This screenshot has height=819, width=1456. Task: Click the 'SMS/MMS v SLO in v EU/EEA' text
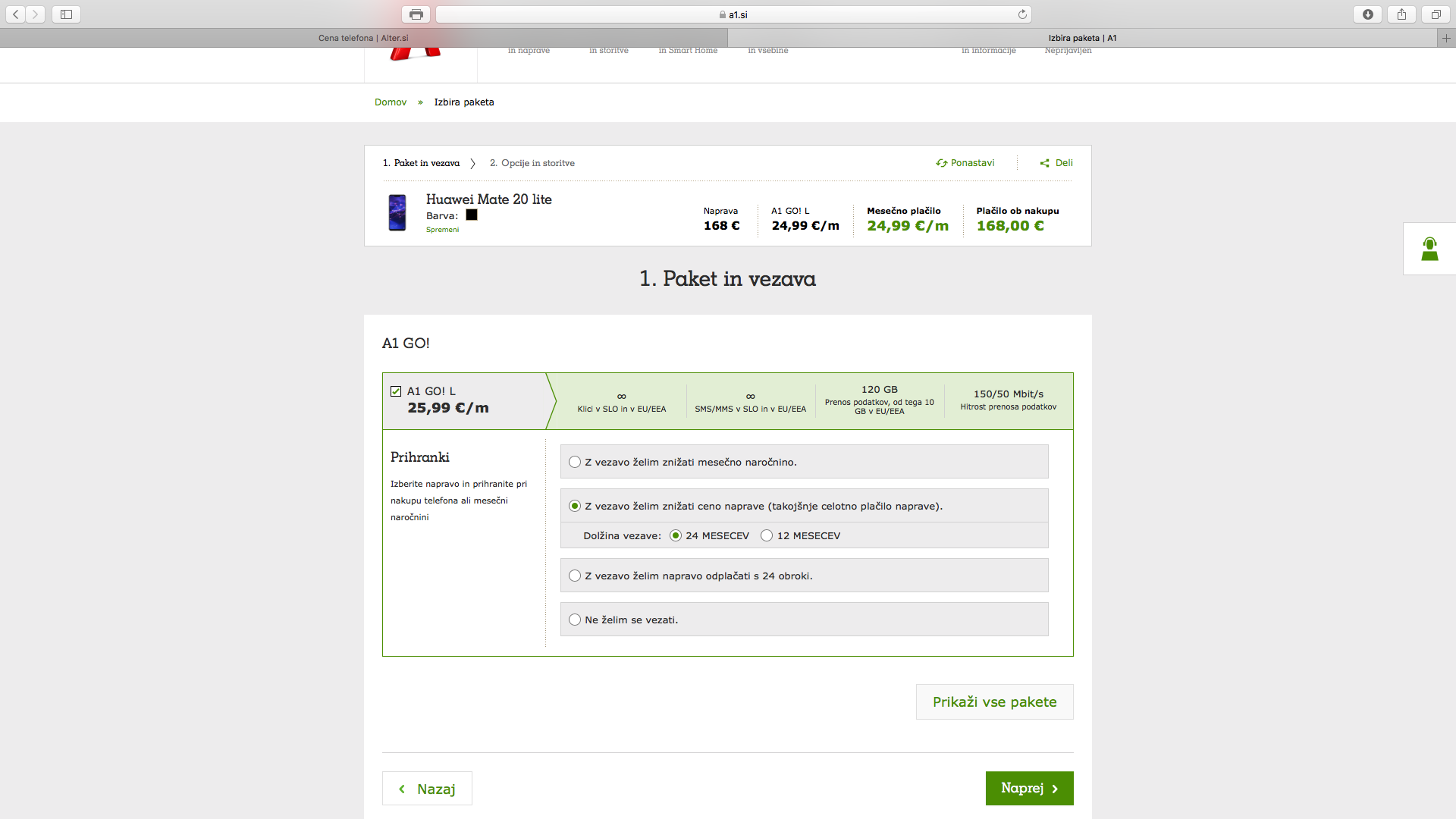pyautogui.click(x=751, y=409)
